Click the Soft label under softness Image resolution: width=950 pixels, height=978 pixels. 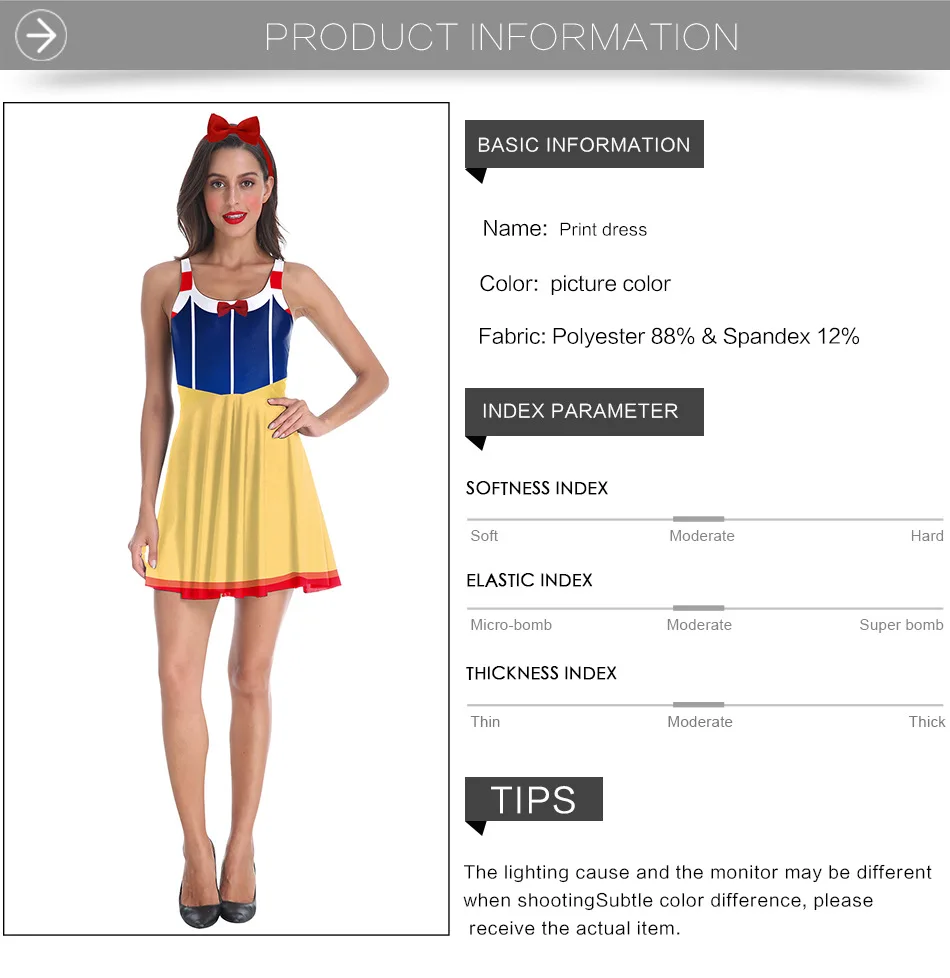(x=484, y=536)
